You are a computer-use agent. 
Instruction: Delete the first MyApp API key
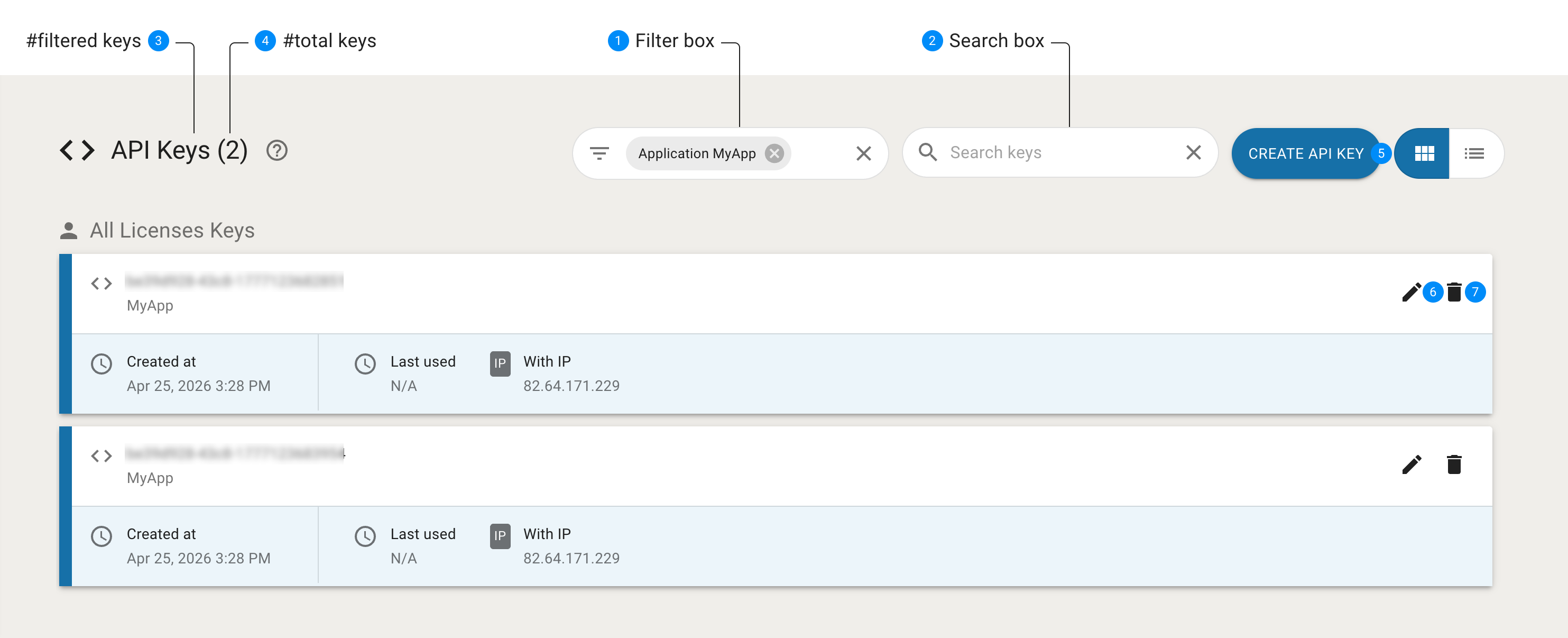pos(1454,293)
